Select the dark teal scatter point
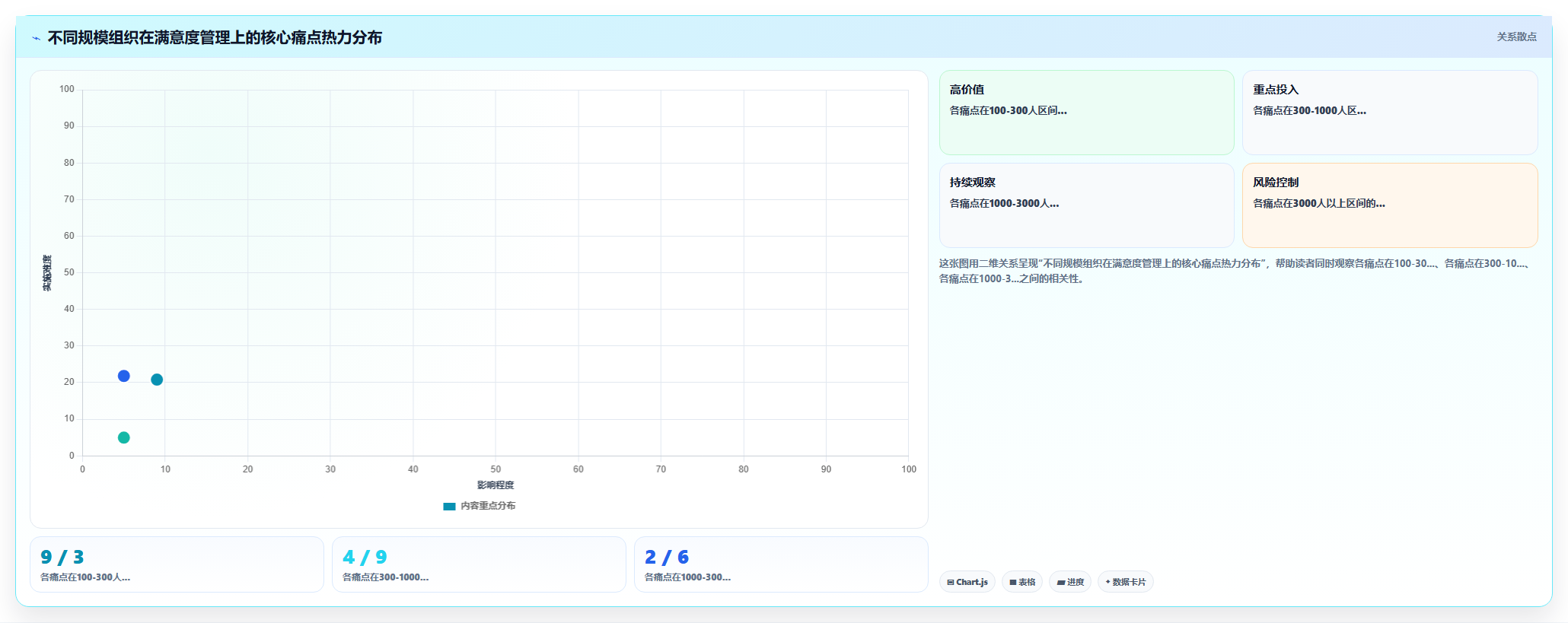 pyautogui.click(x=157, y=380)
